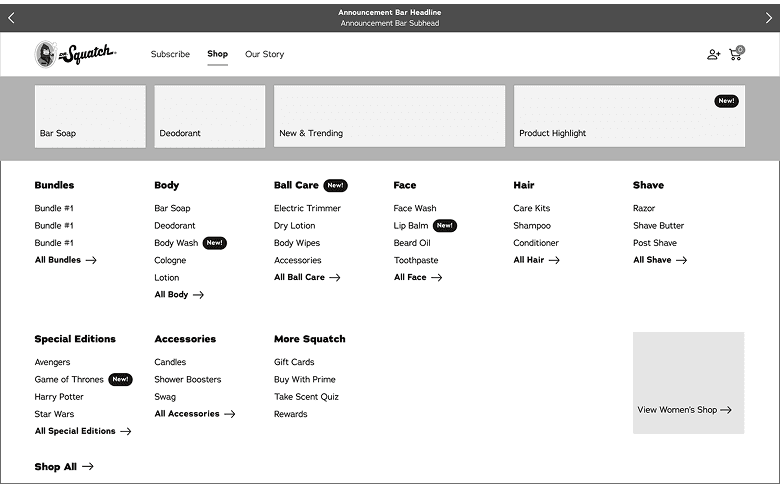Open Dry Lotion link
The width and height of the screenshot is (780, 488).
(294, 225)
